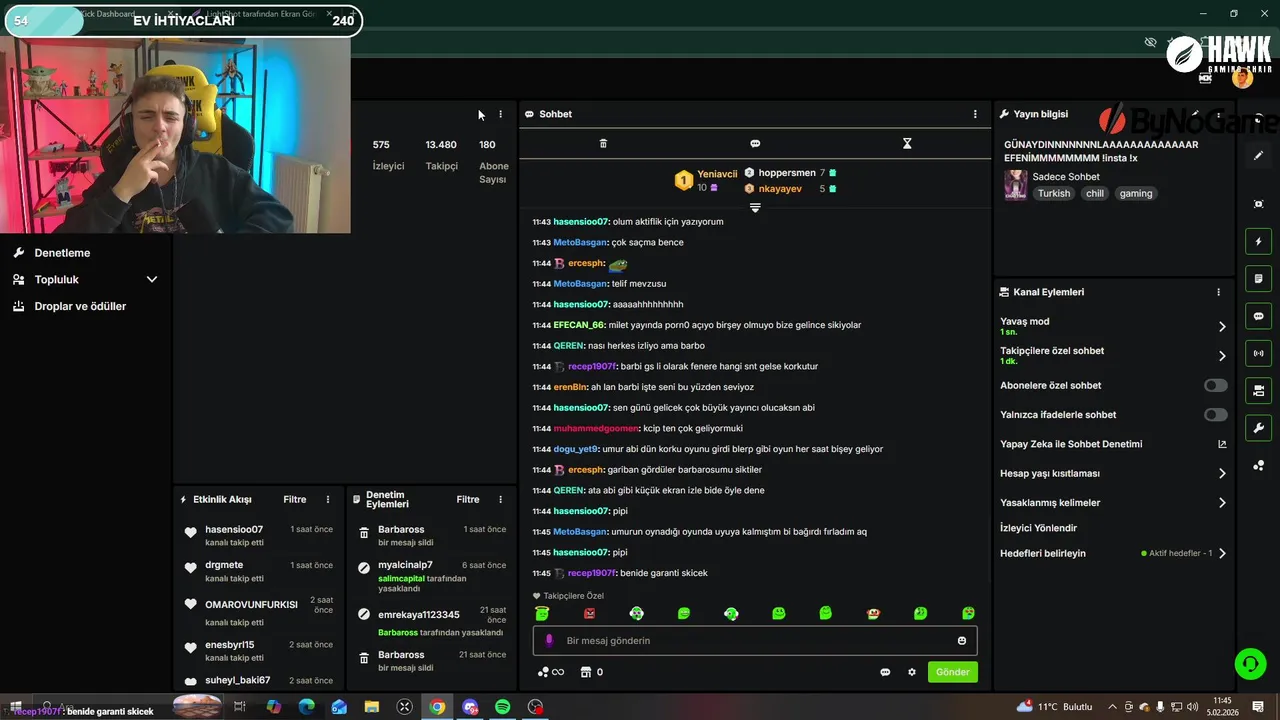The width and height of the screenshot is (1280, 720).
Task: Click the myalcinalp7 moderation entry
Action: point(432,576)
